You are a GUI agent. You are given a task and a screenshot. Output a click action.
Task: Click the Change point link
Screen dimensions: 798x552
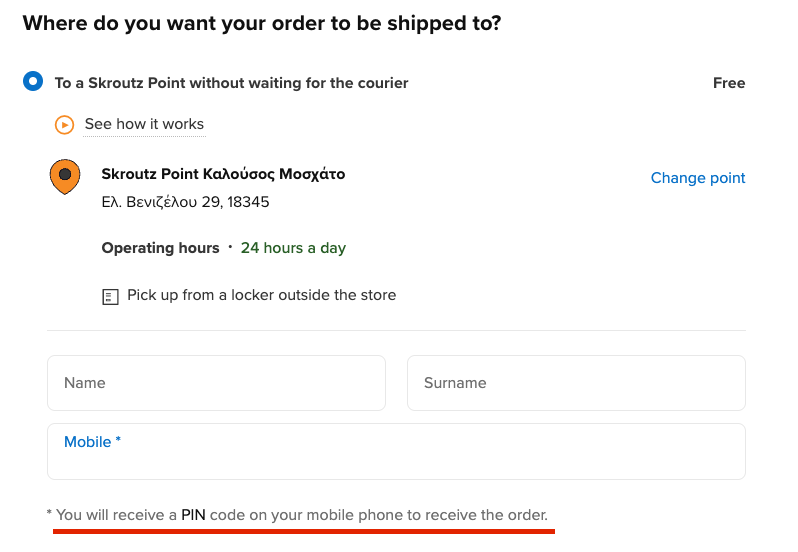[698, 178]
